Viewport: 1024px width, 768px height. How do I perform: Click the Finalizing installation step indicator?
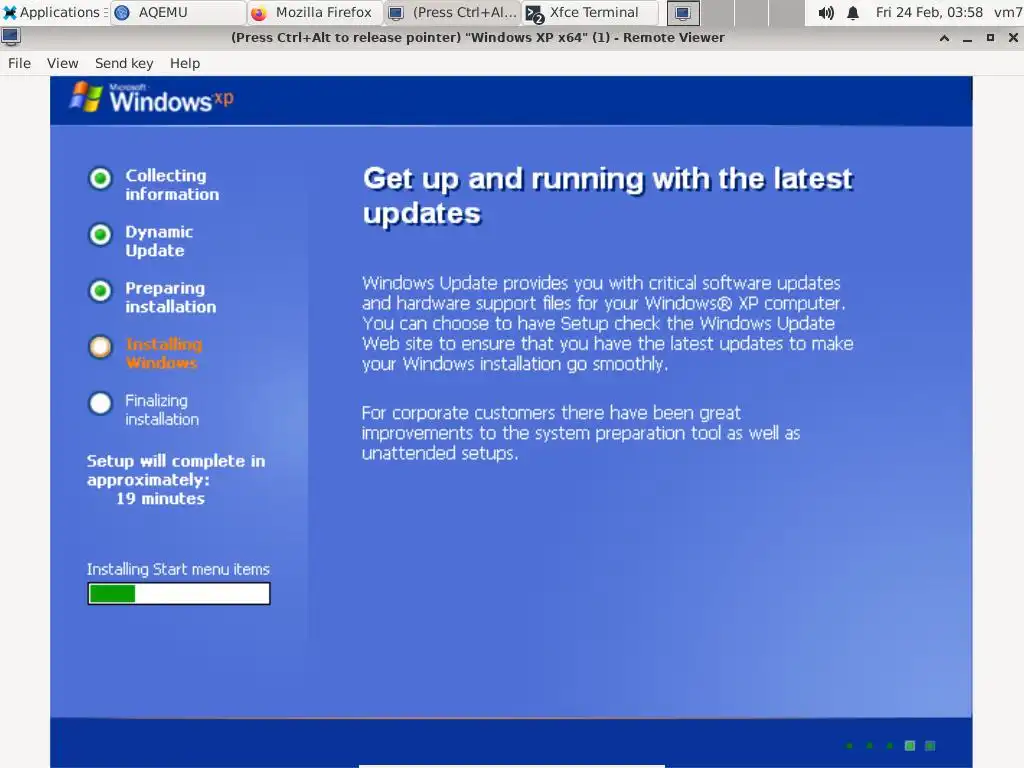[101, 403]
